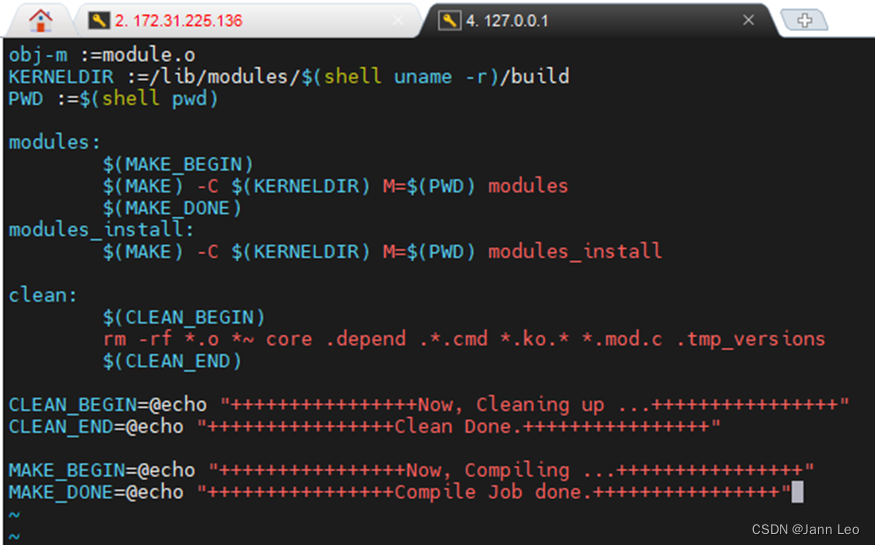Click '/build' at the KERNELDIR line's end
The height and width of the screenshot is (545, 875).
pos(535,76)
